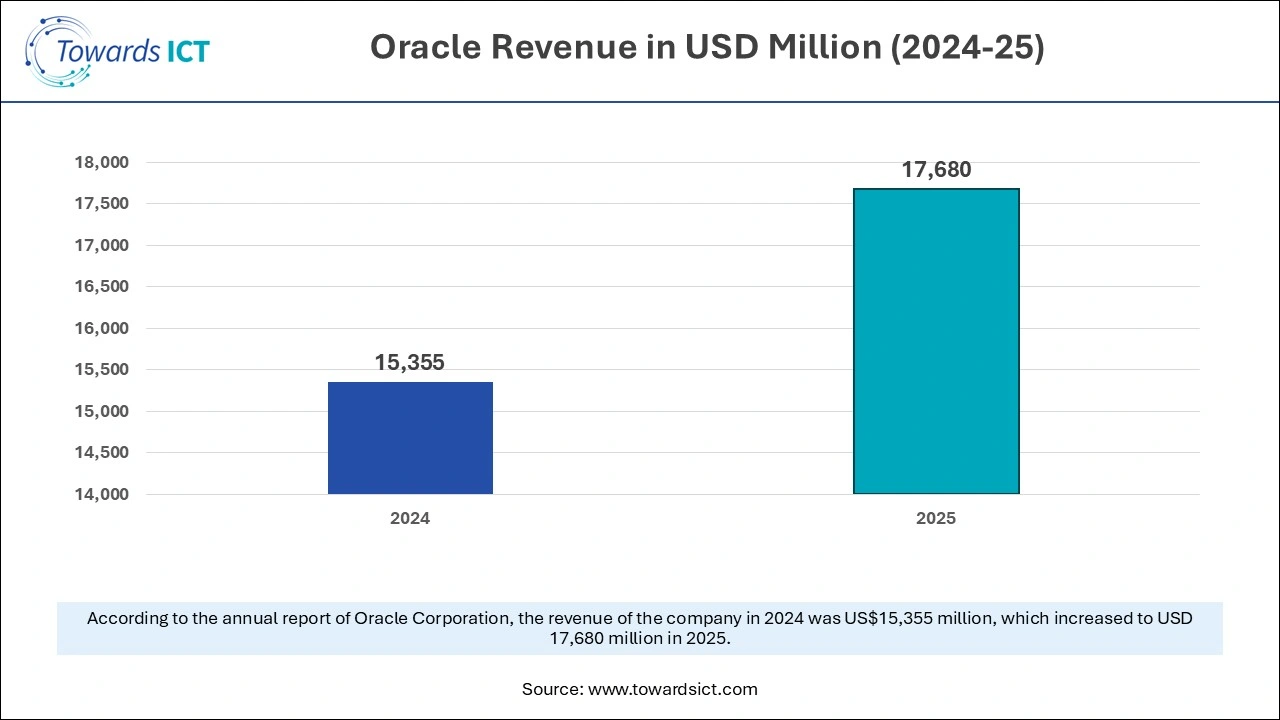Click the 17,680 data label
The width and height of the screenshot is (1280, 720).
936,170
